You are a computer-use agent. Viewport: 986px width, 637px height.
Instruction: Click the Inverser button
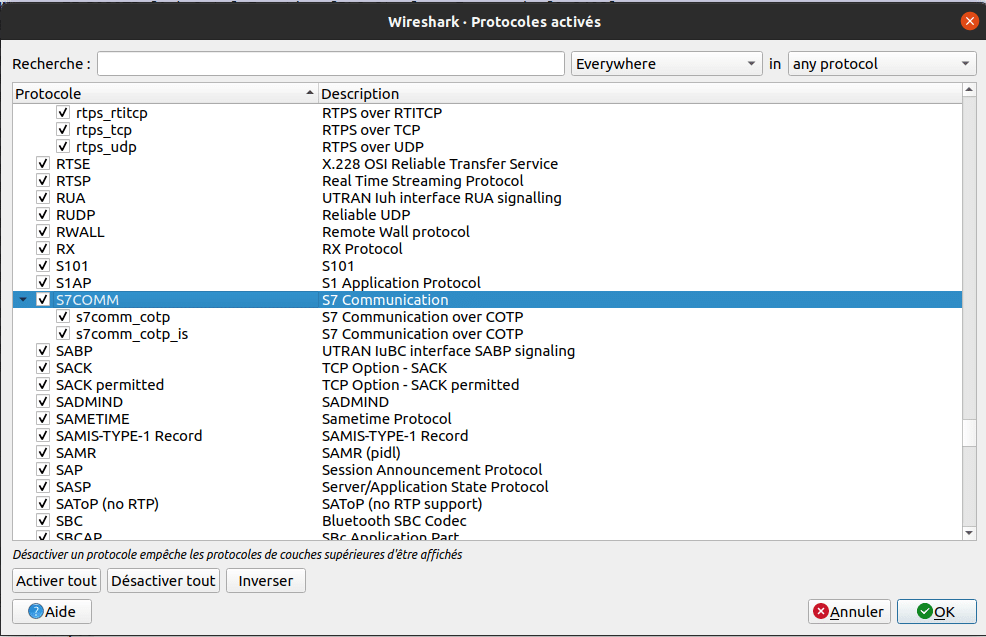coord(265,581)
